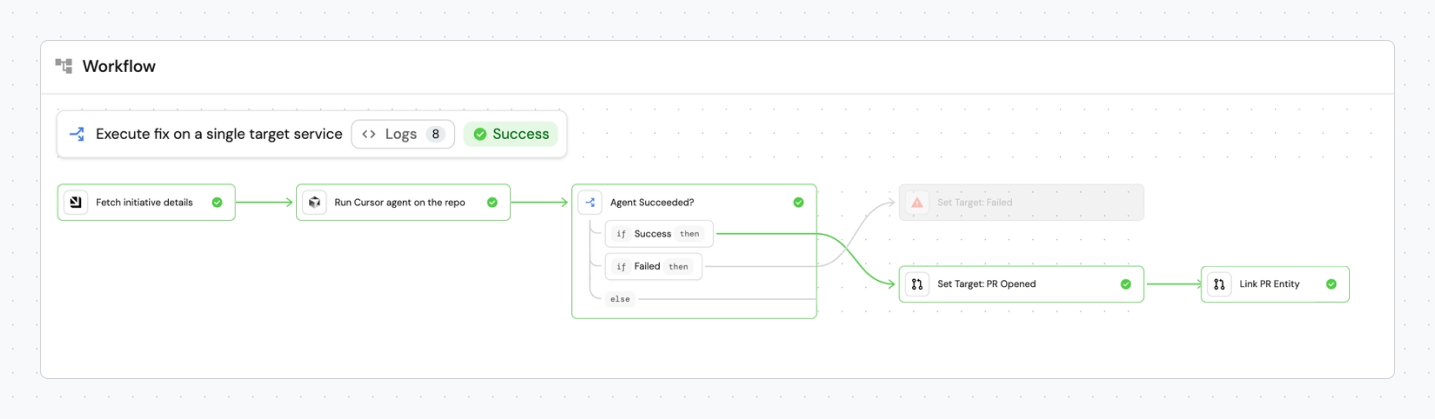
Task: Click the Fetch initiative details node icon
Action: (x=76, y=202)
